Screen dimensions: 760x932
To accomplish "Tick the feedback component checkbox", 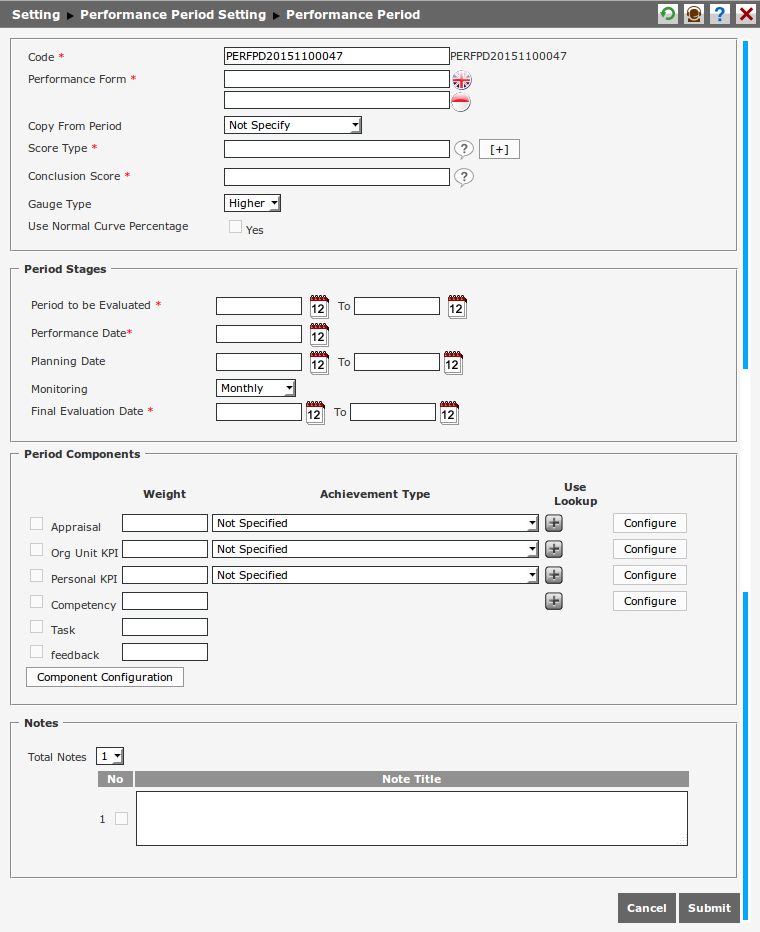I will coord(36,651).
